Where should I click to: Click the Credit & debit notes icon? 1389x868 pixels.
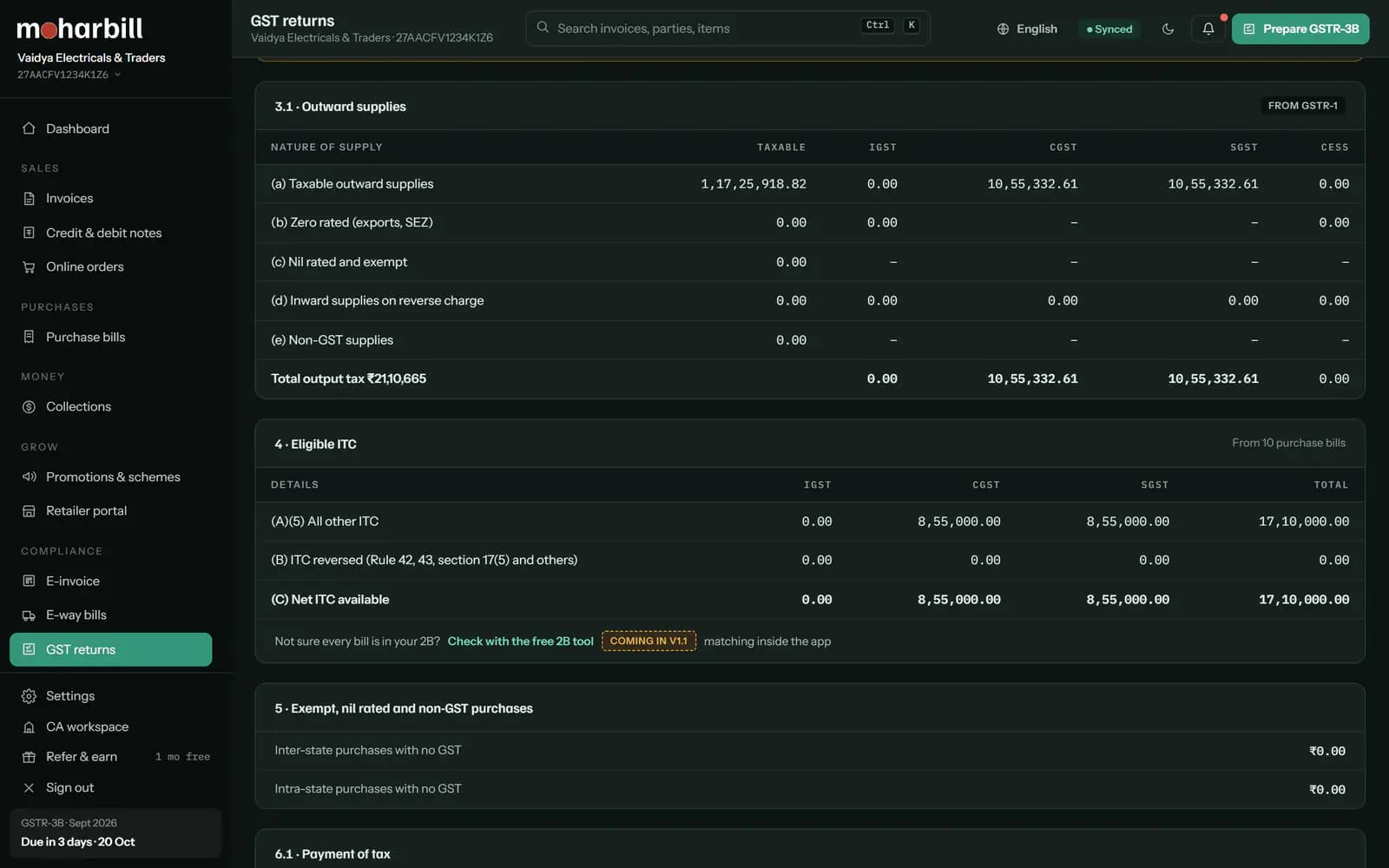[x=29, y=233]
